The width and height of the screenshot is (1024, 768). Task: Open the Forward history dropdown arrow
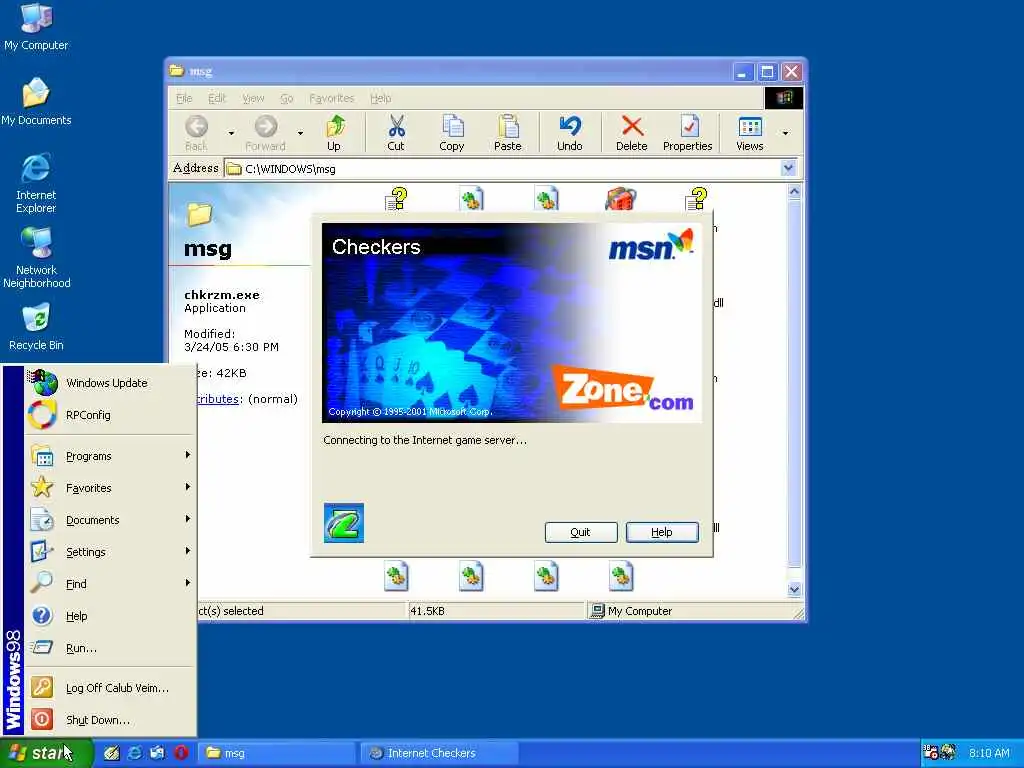click(300, 133)
